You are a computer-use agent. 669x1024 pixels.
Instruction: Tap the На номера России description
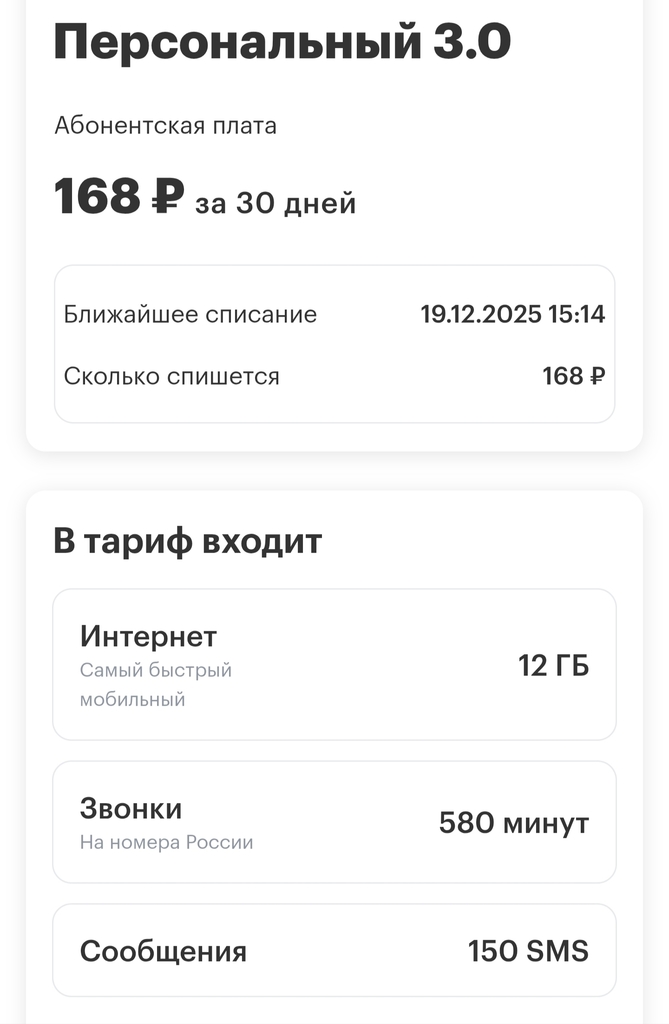click(166, 842)
